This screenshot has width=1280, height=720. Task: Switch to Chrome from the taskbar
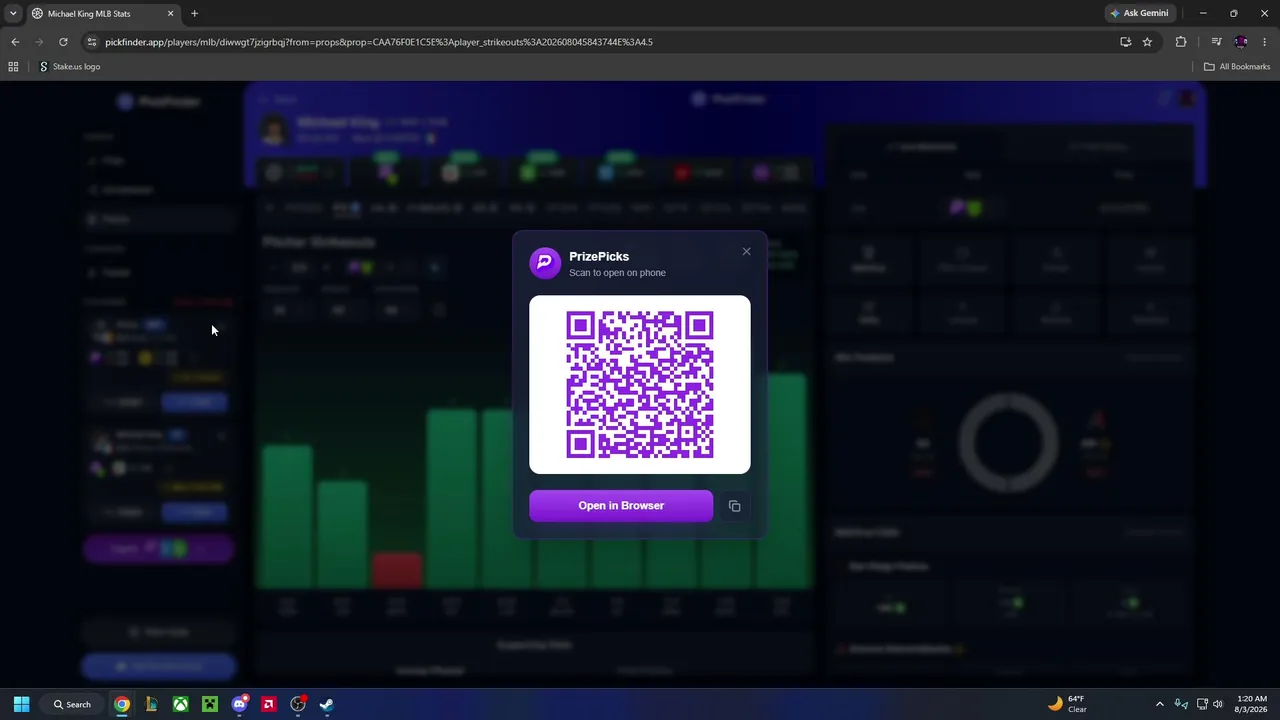[x=121, y=704]
